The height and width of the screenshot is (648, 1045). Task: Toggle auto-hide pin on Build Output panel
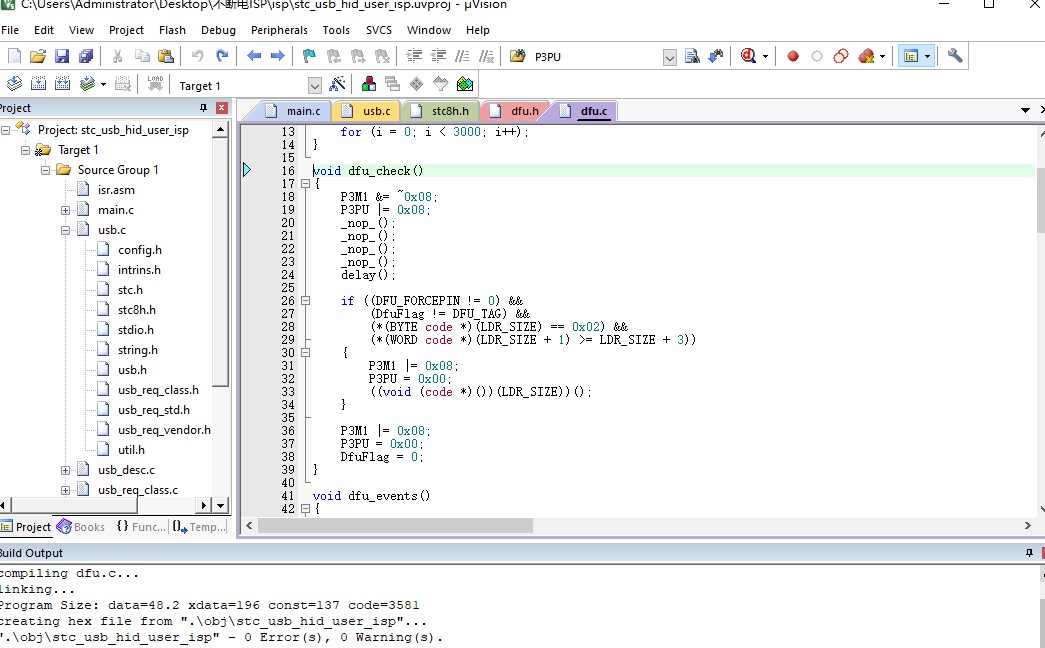1029,553
